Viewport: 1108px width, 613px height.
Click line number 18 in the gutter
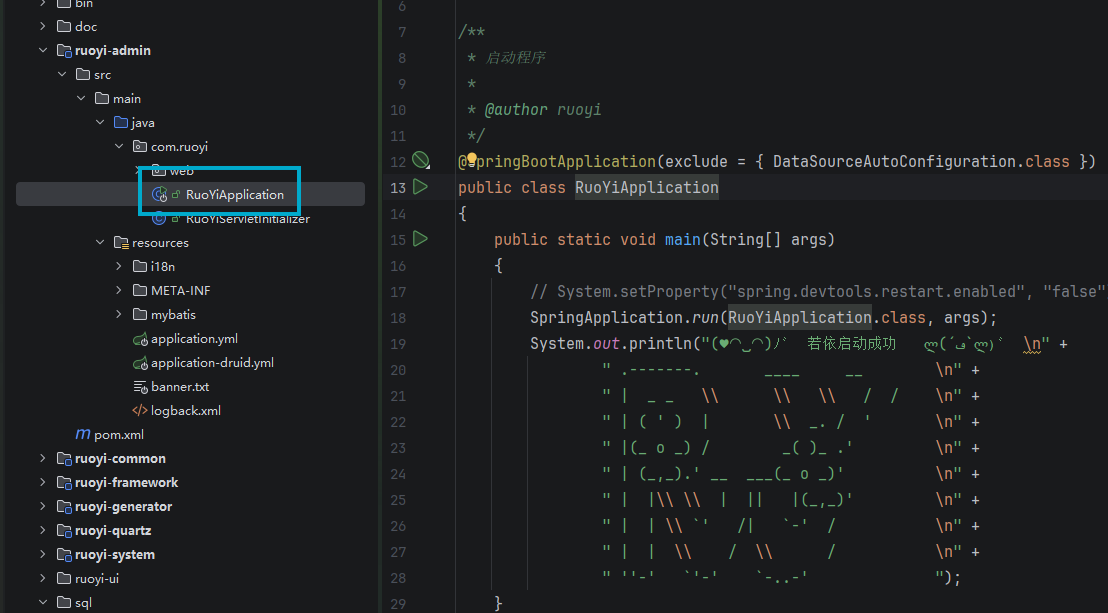tap(398, 317)
